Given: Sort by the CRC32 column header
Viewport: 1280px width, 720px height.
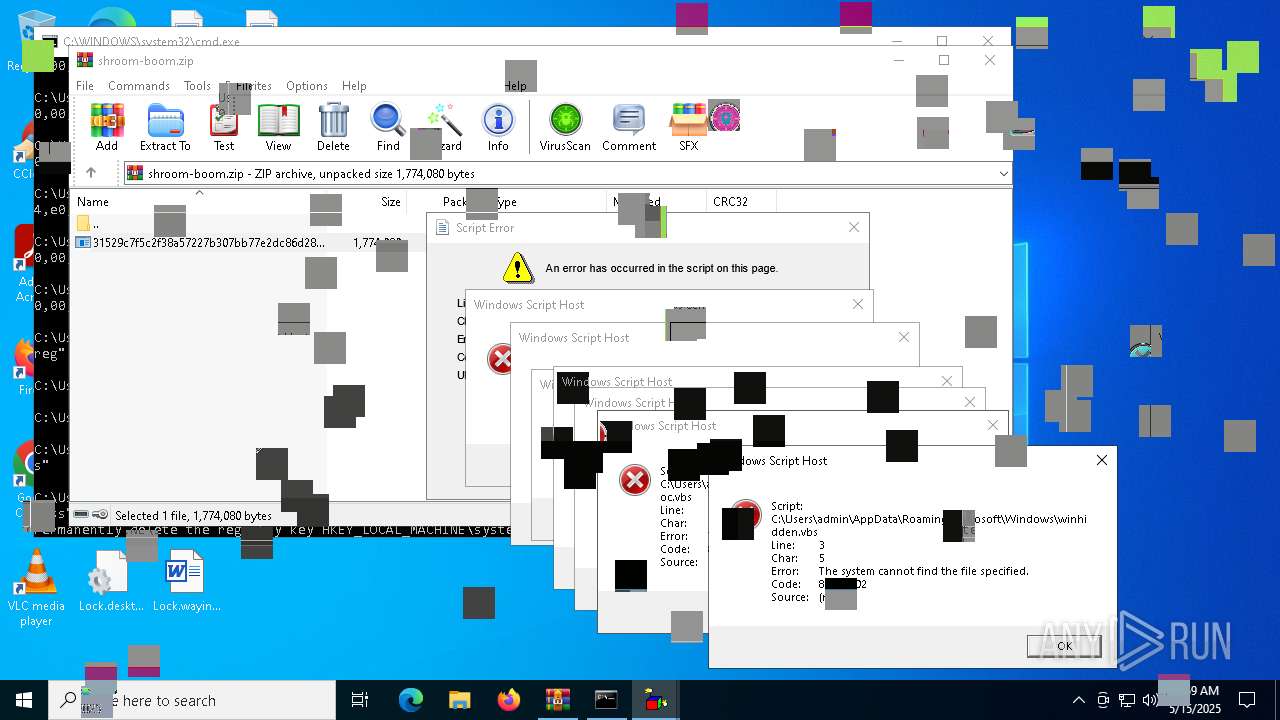Looking at the screenshot, I should (x=730, y=202).
